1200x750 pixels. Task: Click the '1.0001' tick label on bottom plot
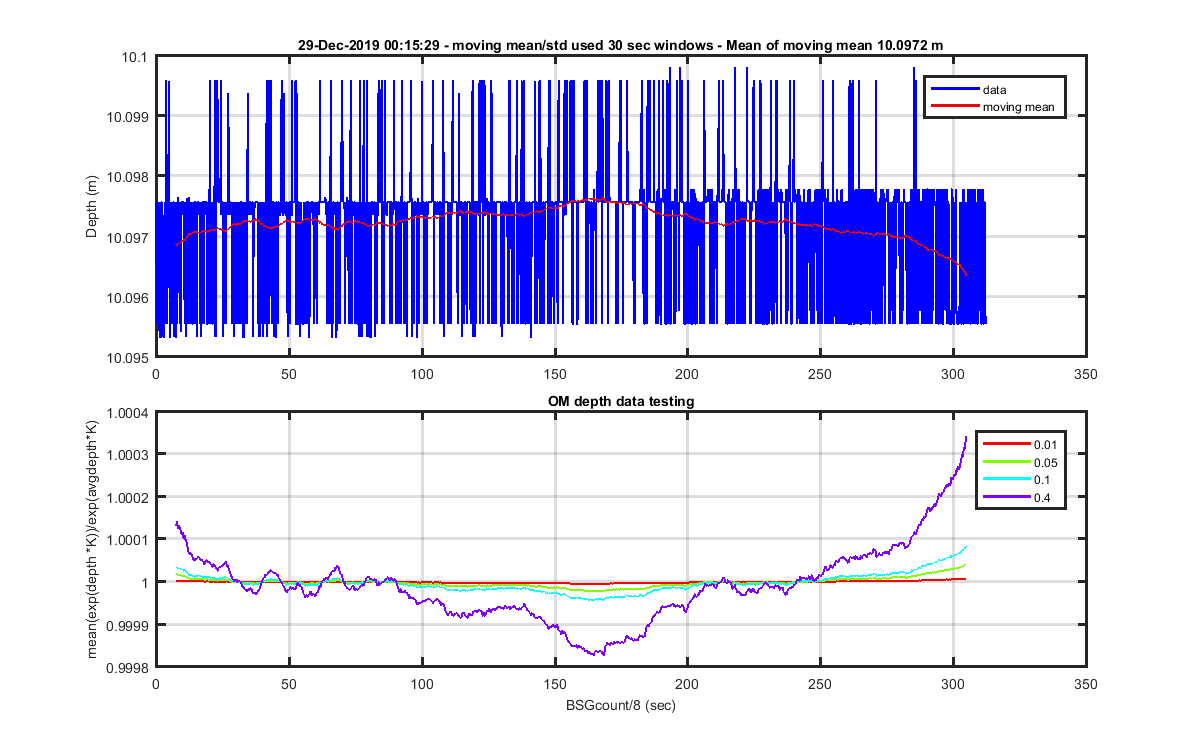(130, 540)
